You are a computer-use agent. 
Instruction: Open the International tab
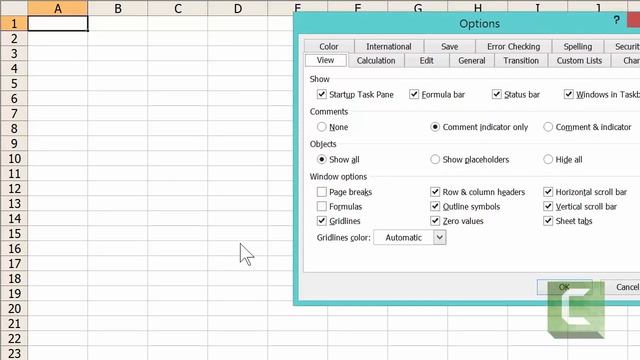(x=389, y=47)
